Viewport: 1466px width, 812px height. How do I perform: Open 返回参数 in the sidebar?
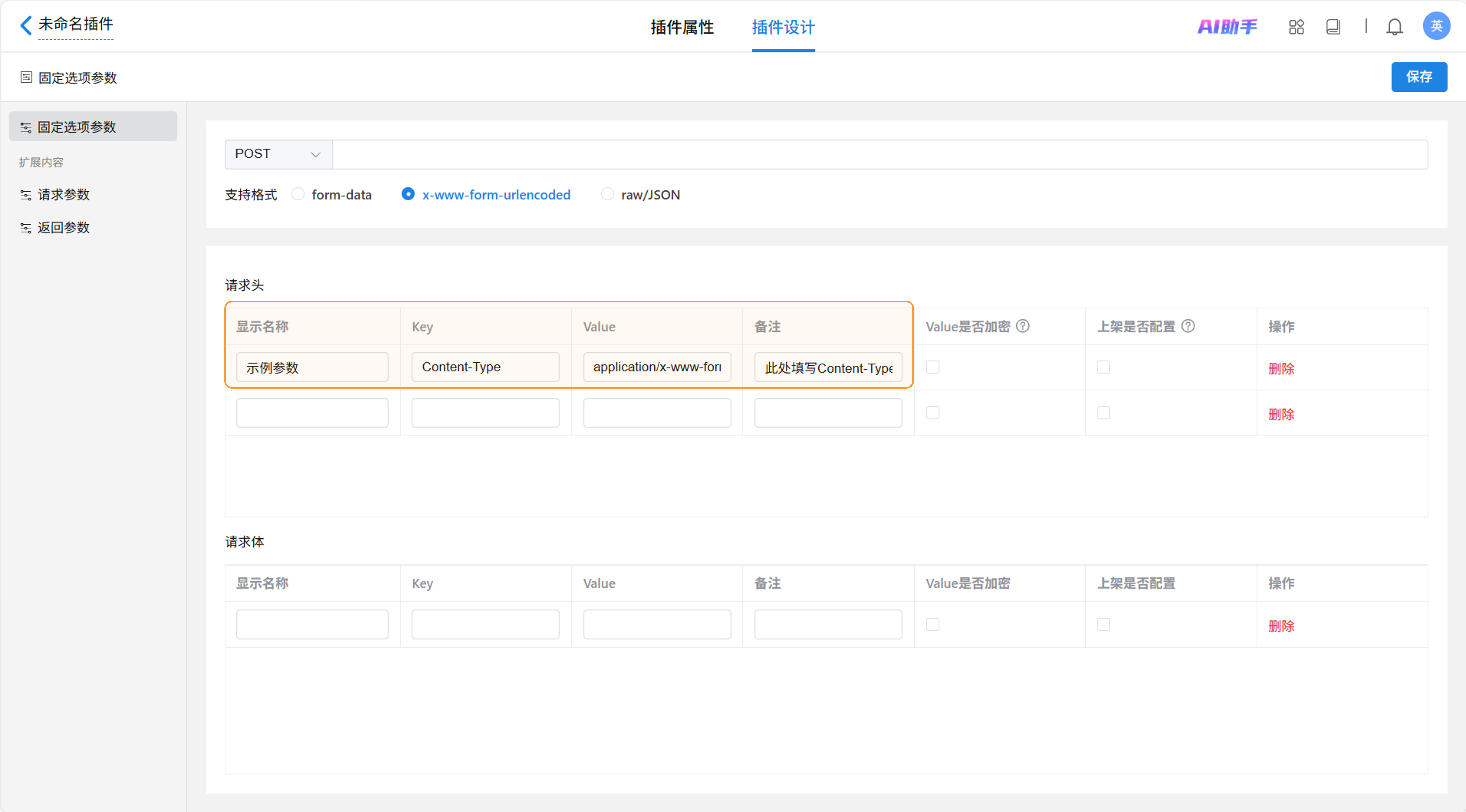[63, 228]
